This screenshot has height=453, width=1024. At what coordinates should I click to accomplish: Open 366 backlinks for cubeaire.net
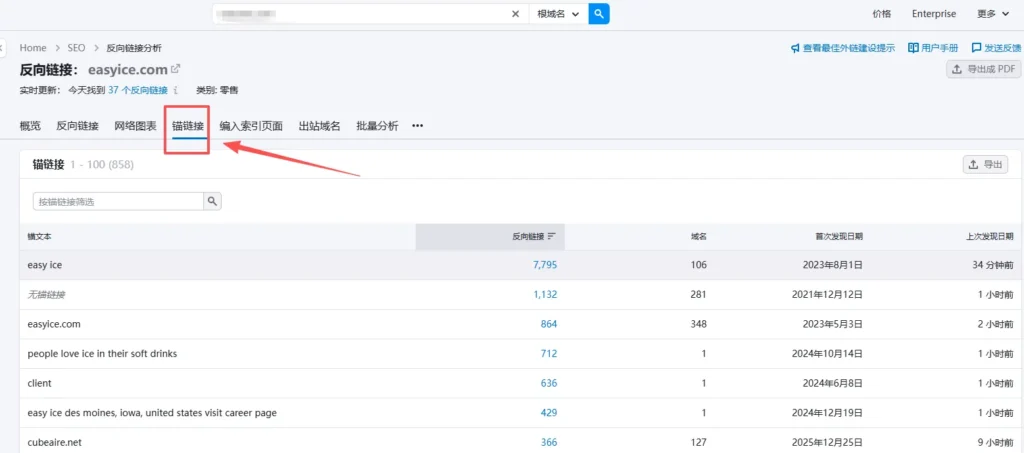549,442
